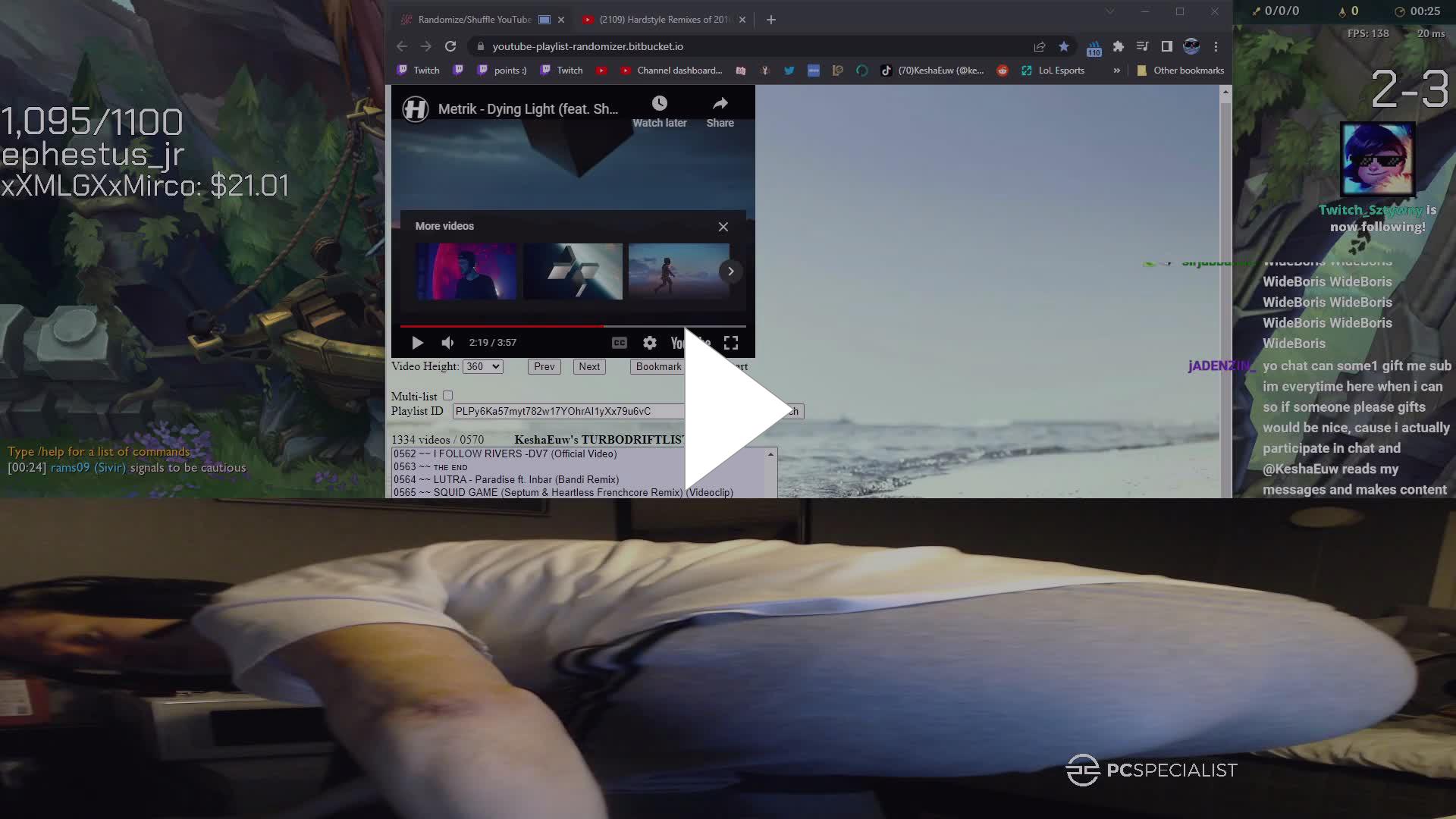The width and height of the screenshot is (1456, 819).
Task: Open the YouTube player settings gear
Action: pyautogui.click(x=650, y=343)
